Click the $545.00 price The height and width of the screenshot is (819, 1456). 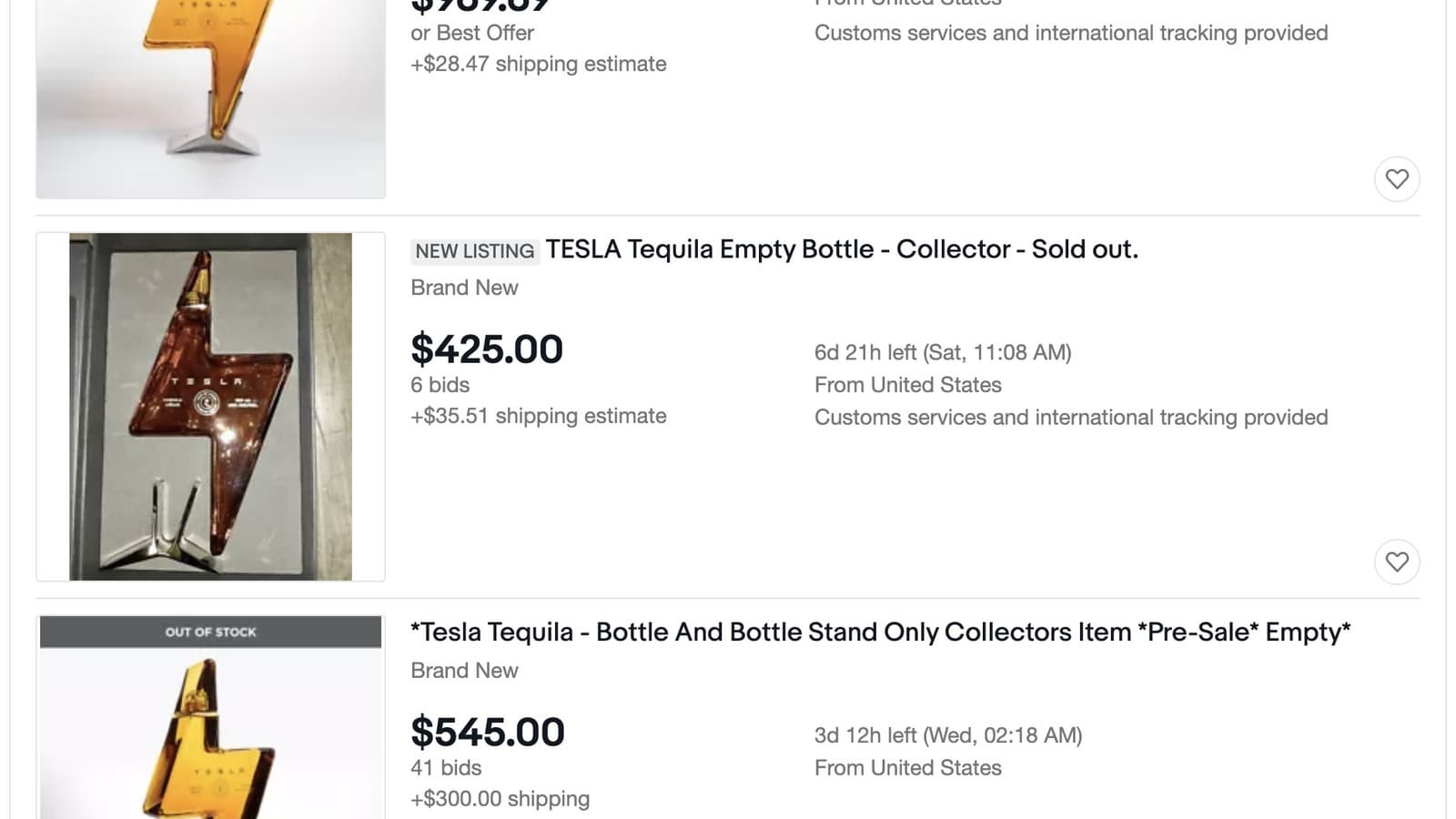click(488, 733)
